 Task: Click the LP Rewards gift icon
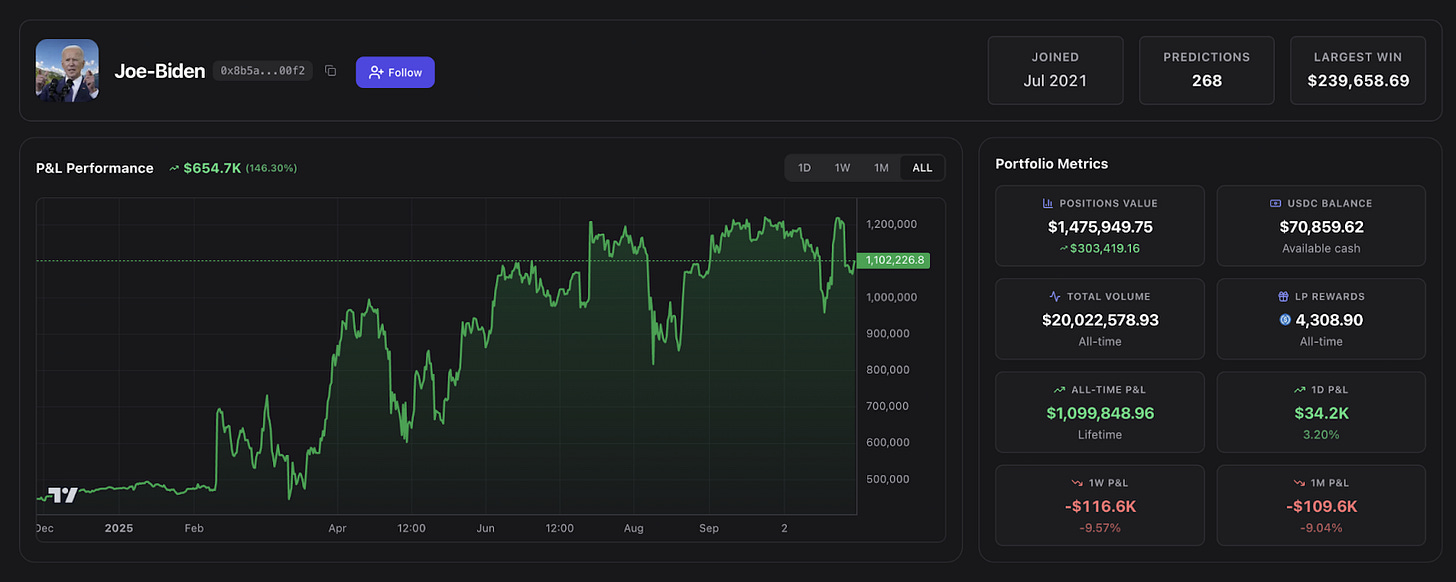1283,297
